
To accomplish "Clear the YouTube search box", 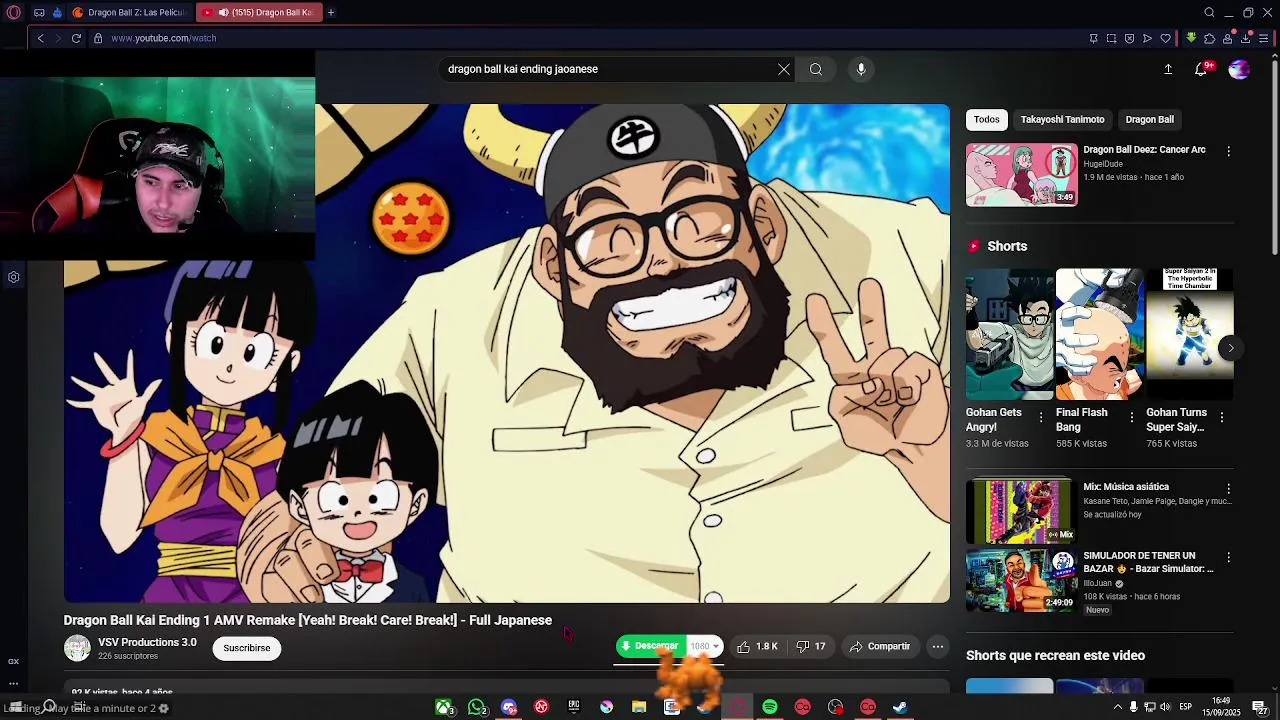I will [x=784, y=69].
